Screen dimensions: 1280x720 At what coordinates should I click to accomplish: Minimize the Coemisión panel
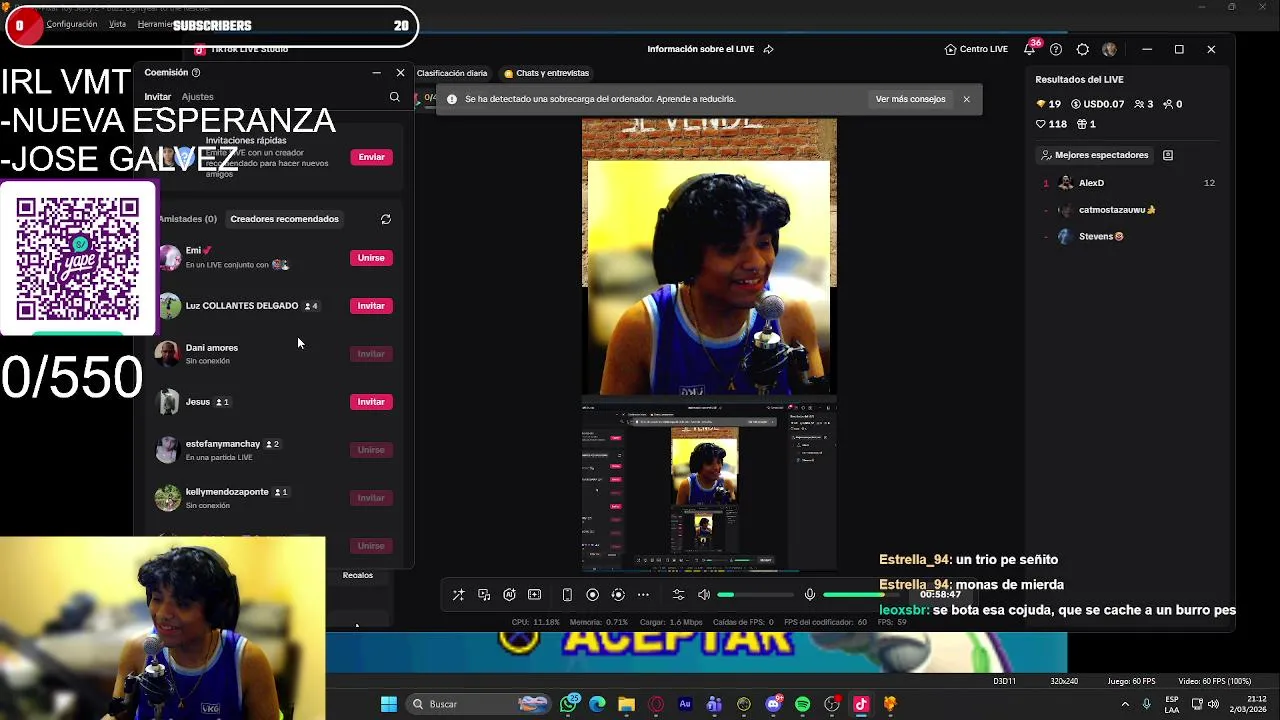[376, 72]
